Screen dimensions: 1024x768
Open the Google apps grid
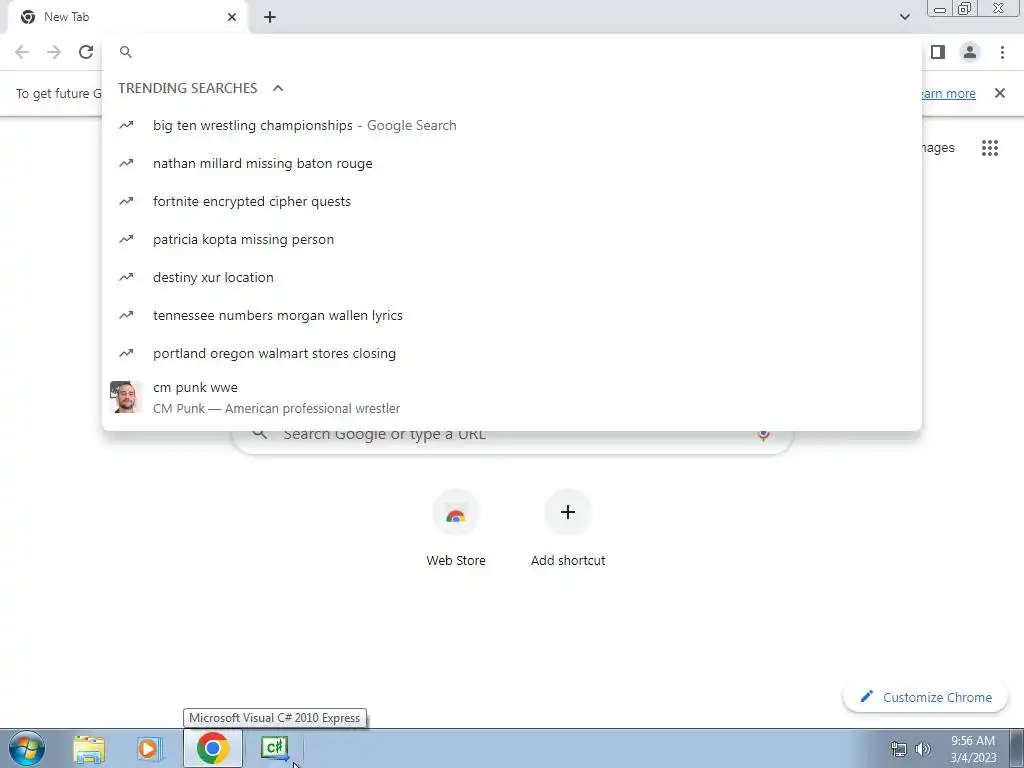[989, 148]
